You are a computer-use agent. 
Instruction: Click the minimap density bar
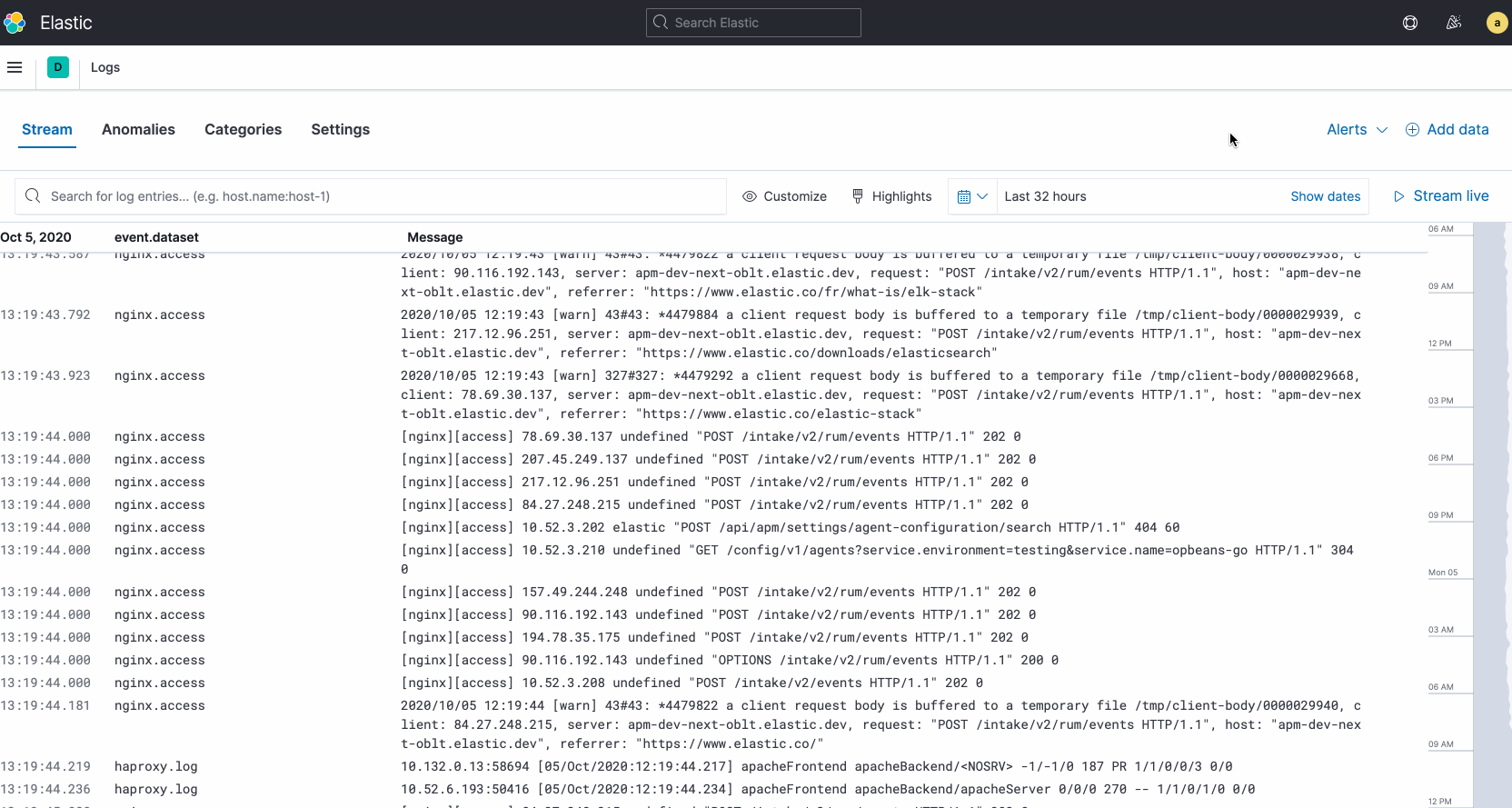point(1489,514)
